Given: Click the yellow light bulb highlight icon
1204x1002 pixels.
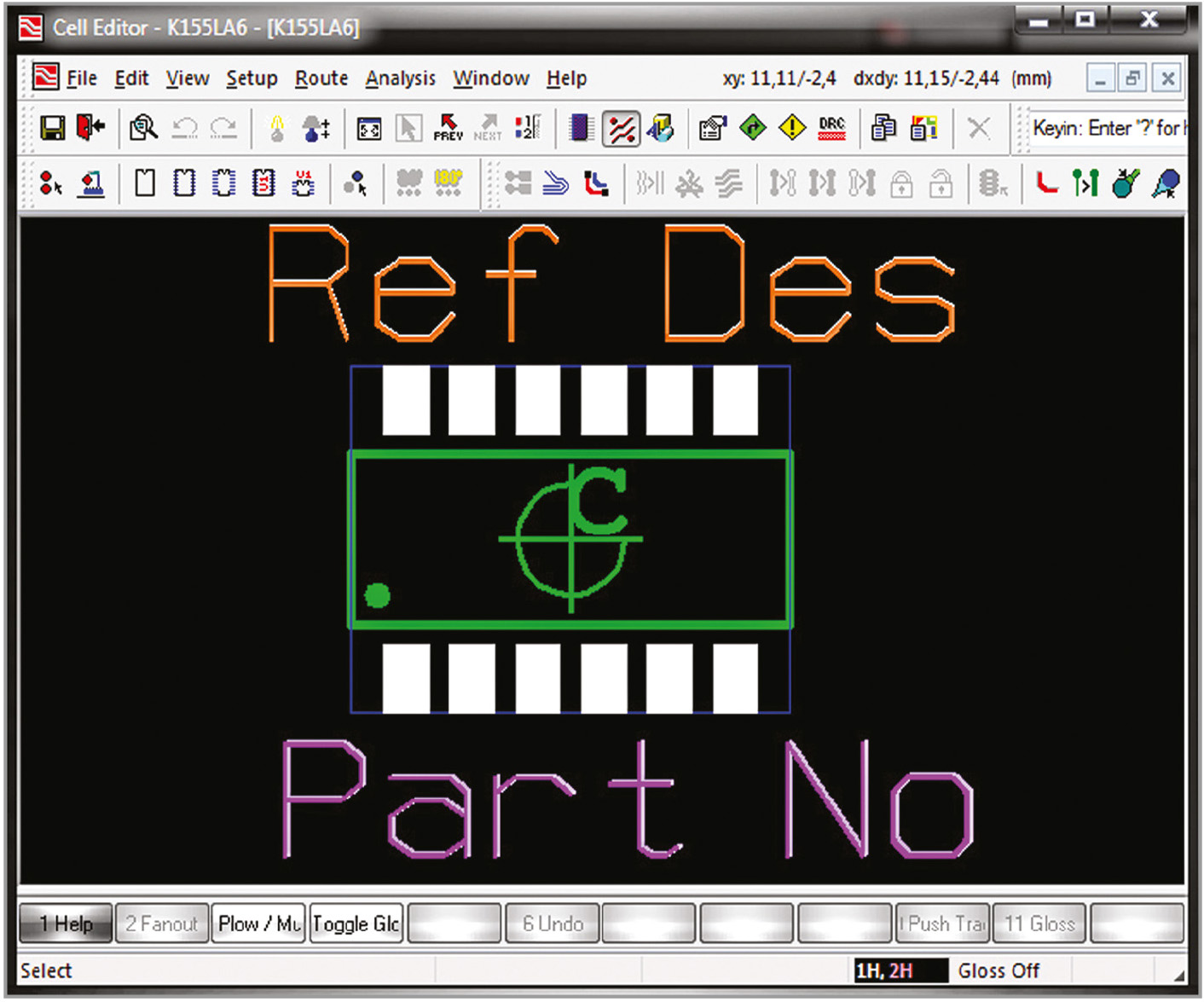Looking at the screenshot, I should click(277, 129).
